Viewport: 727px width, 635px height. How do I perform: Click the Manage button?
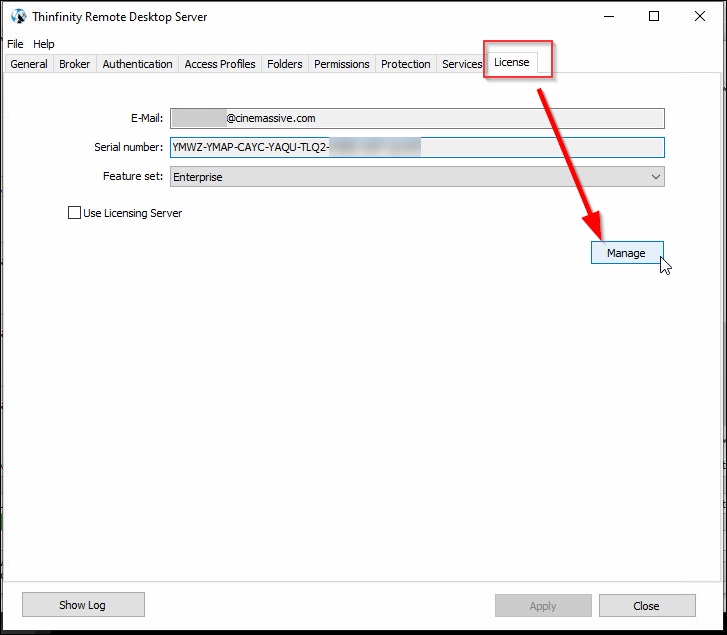point(626,253)
